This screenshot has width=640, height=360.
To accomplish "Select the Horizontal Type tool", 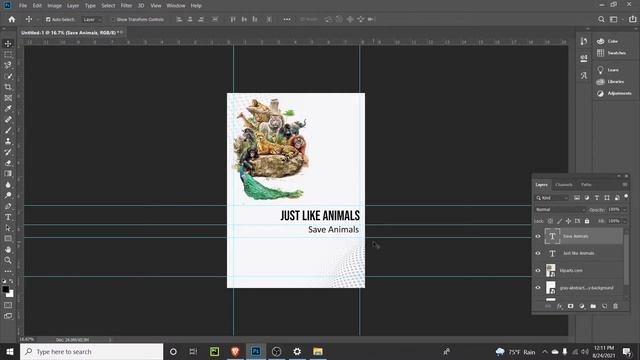I will tap(8, 217).
